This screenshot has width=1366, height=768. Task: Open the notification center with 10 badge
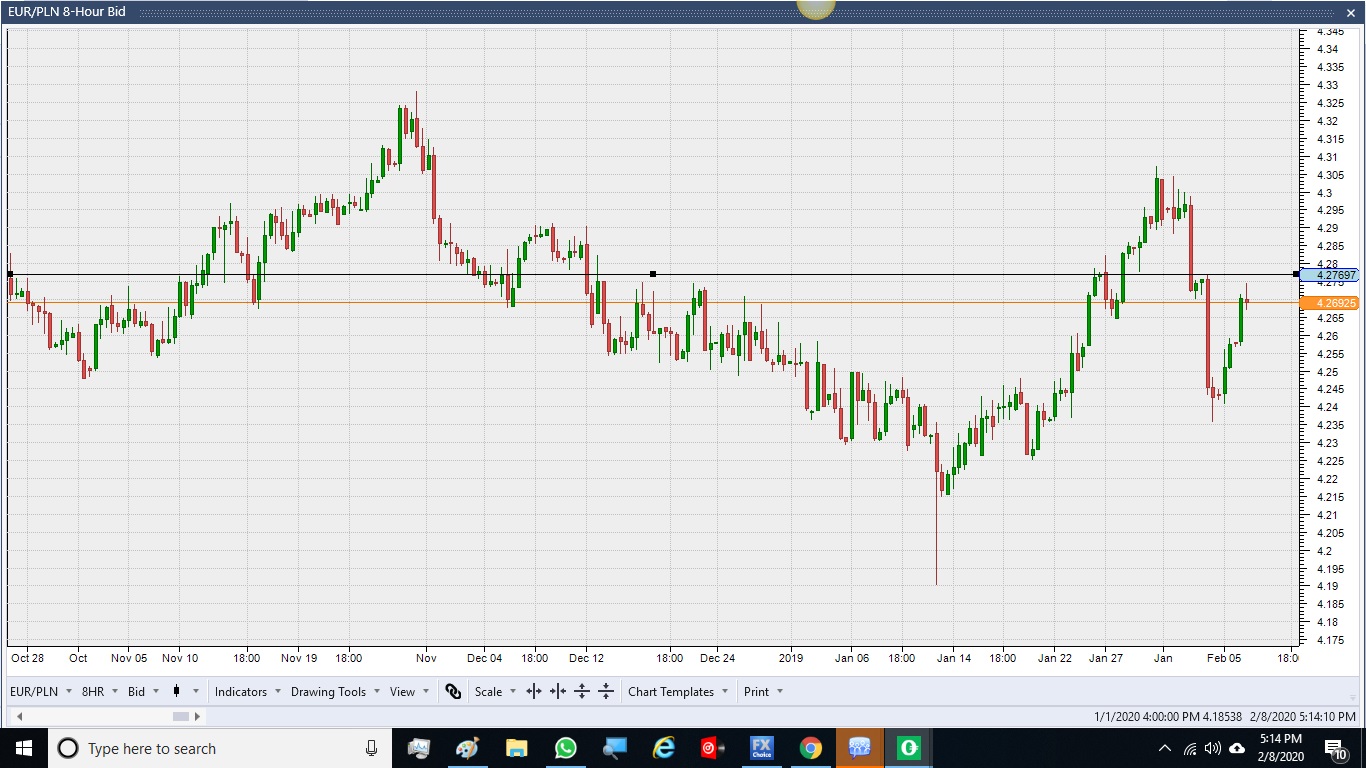point(1336,748)
